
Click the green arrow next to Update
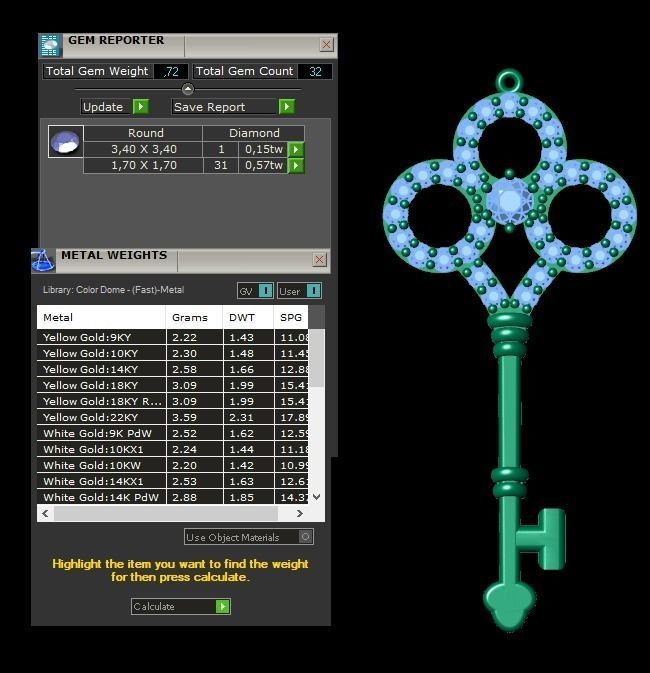click(x=141, y=106)
